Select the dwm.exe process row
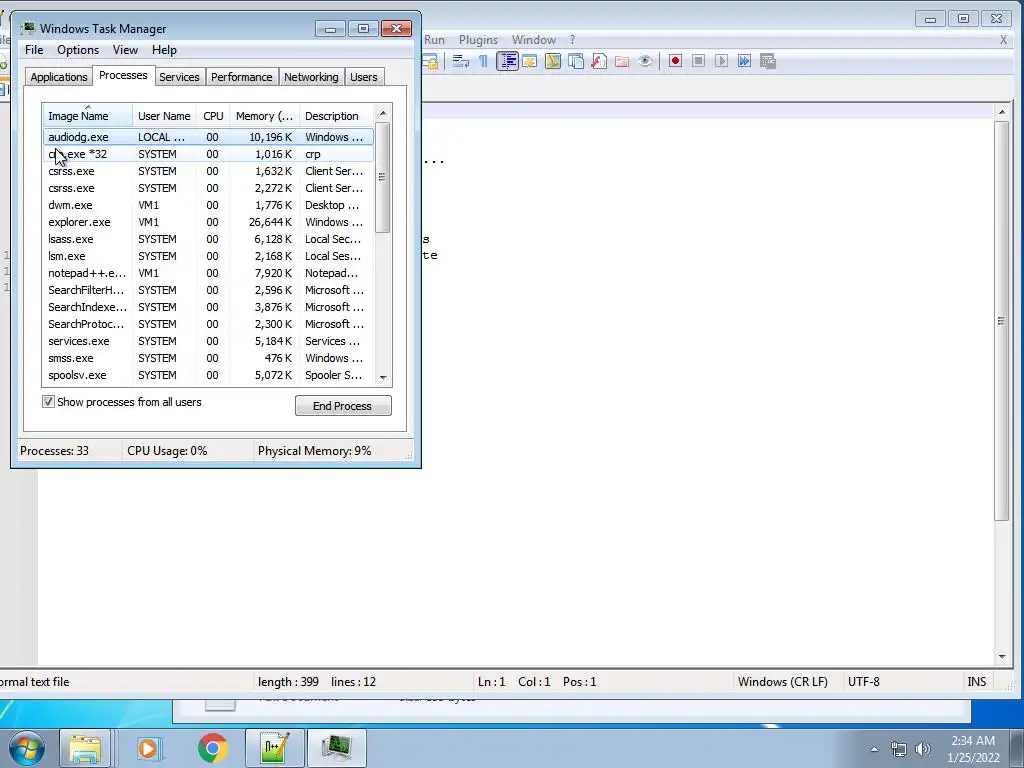This screenshot has width=1024, height=768. [x=208, y=205]
